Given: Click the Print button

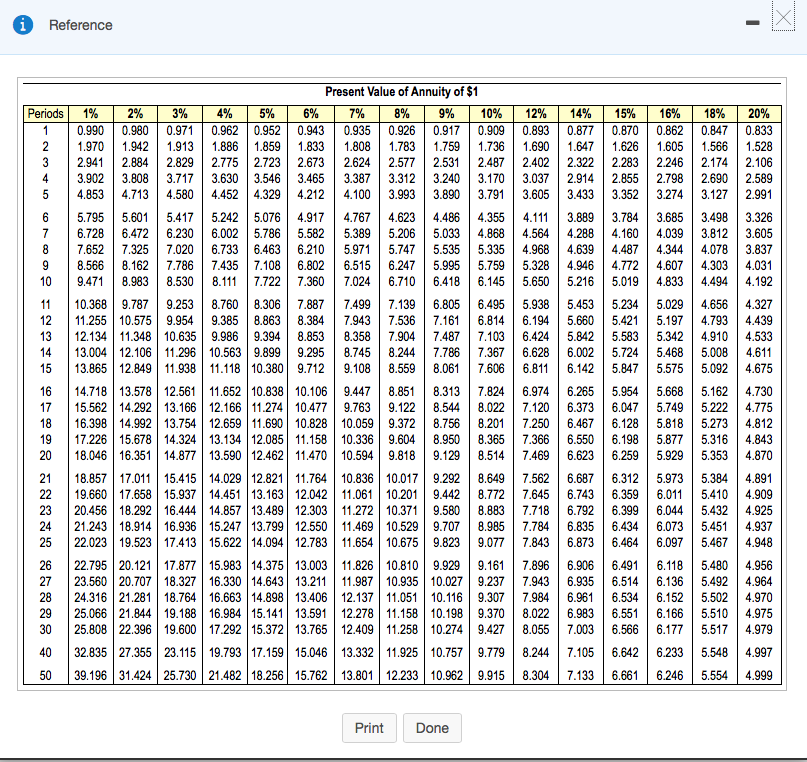Looking at the screenshot, I should [x=369, y=728].
